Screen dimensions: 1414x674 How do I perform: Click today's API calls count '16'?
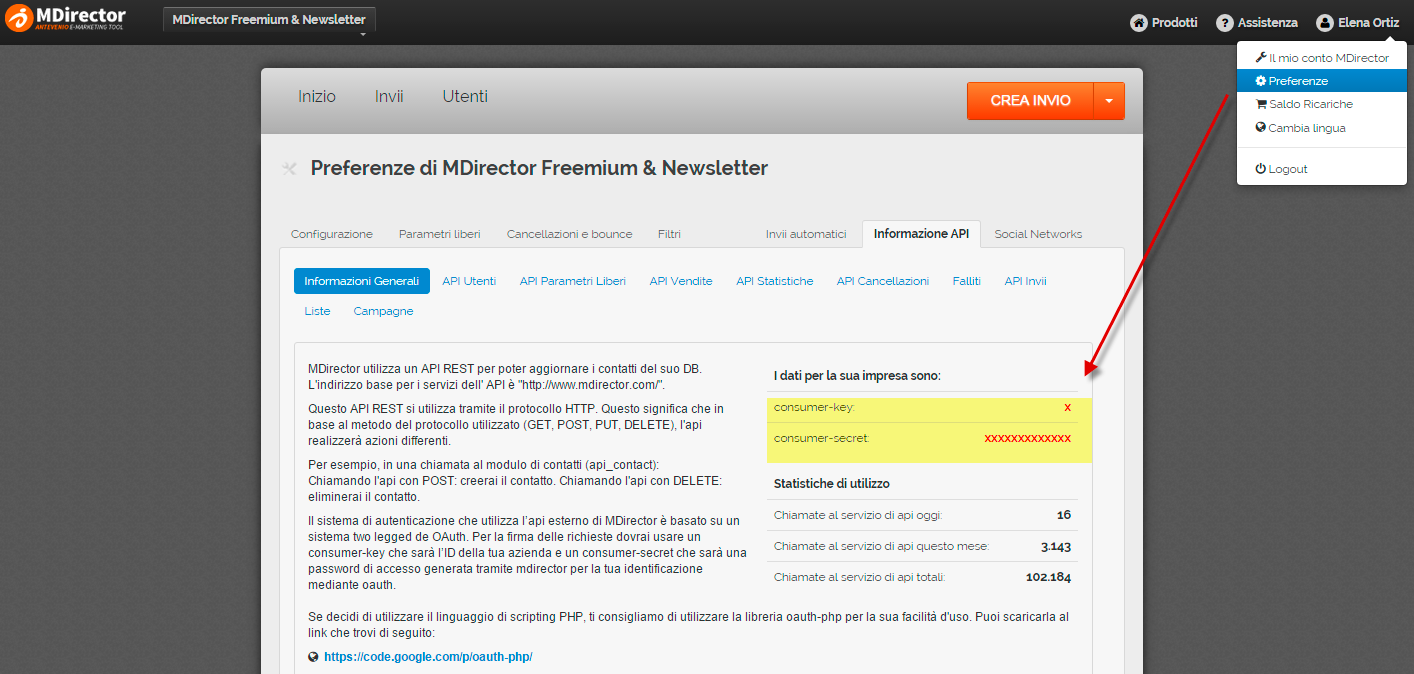[x=1064, y=515]
